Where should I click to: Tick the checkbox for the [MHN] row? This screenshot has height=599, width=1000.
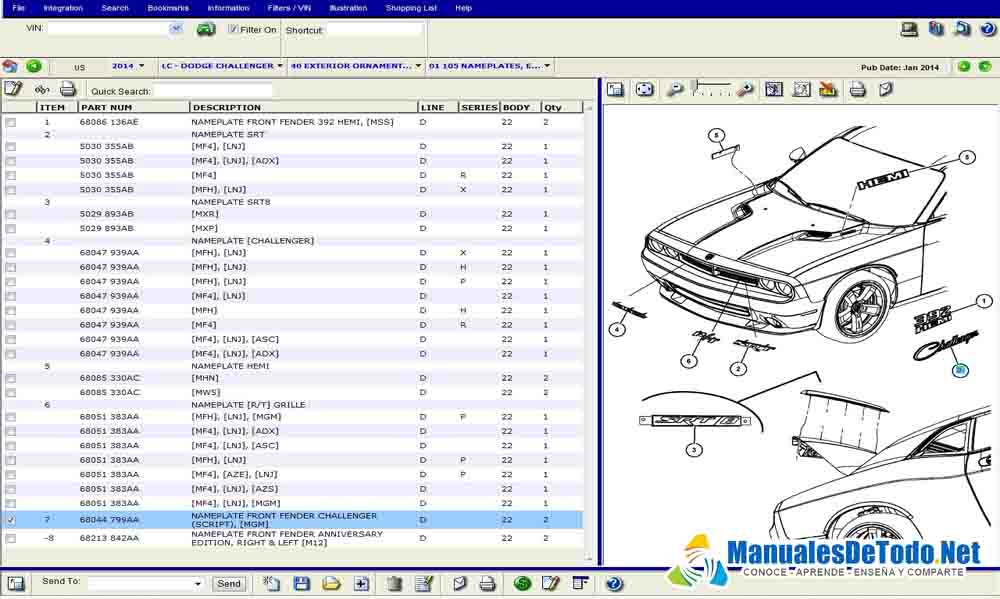pyautogui.click(x=11, y=378)
